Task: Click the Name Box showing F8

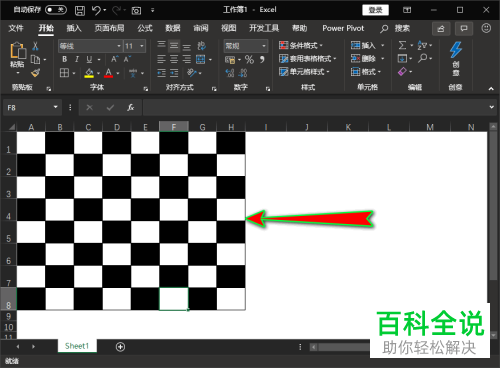Action: [32, 107]
